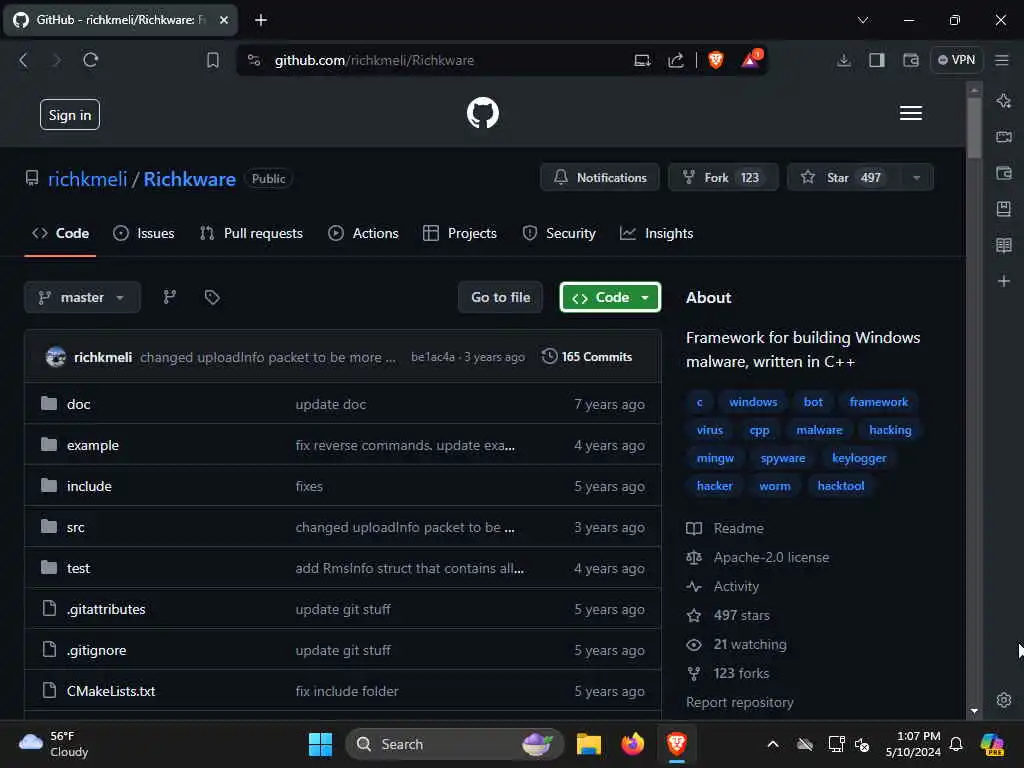This screenshot has width=1024, height=768.
Task: Switch to the Security tab
Action: pos(559,233)
